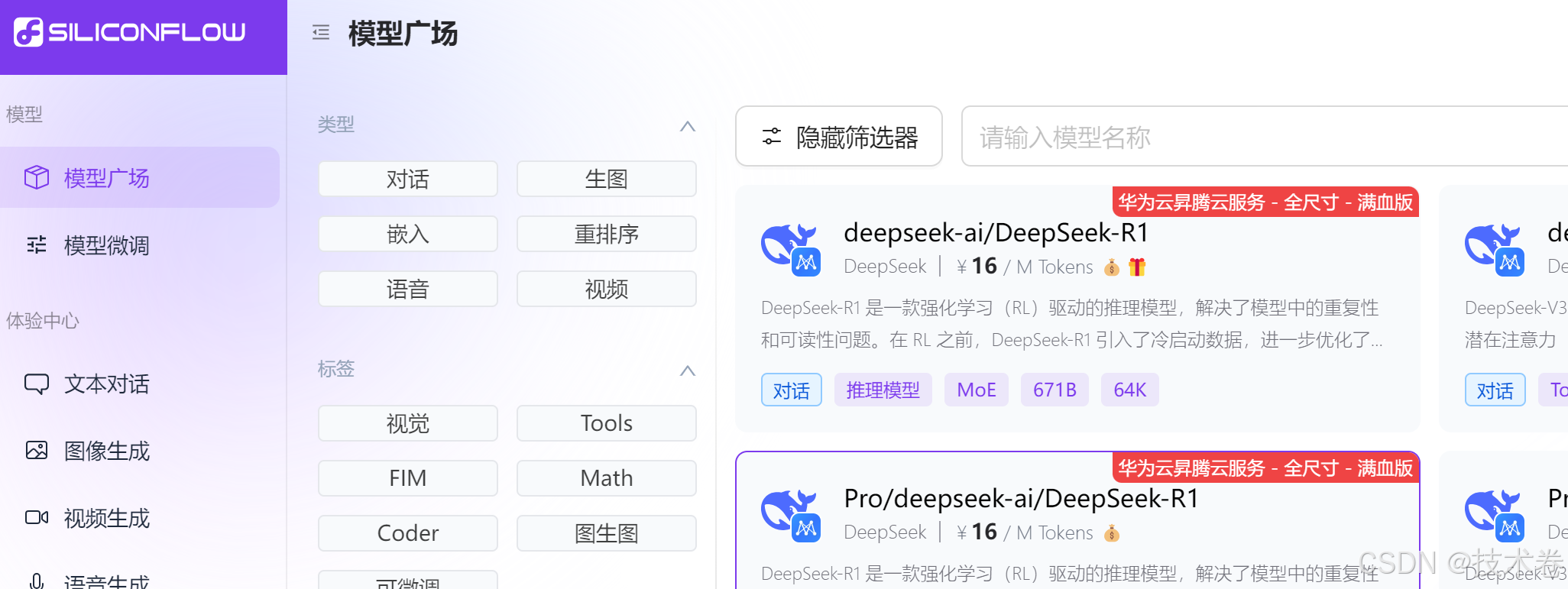This screenshot has width=1568, height=589.
Task: Open 模型微调 in sidebar
Action: pyautogui.click(x=140, y=244)
